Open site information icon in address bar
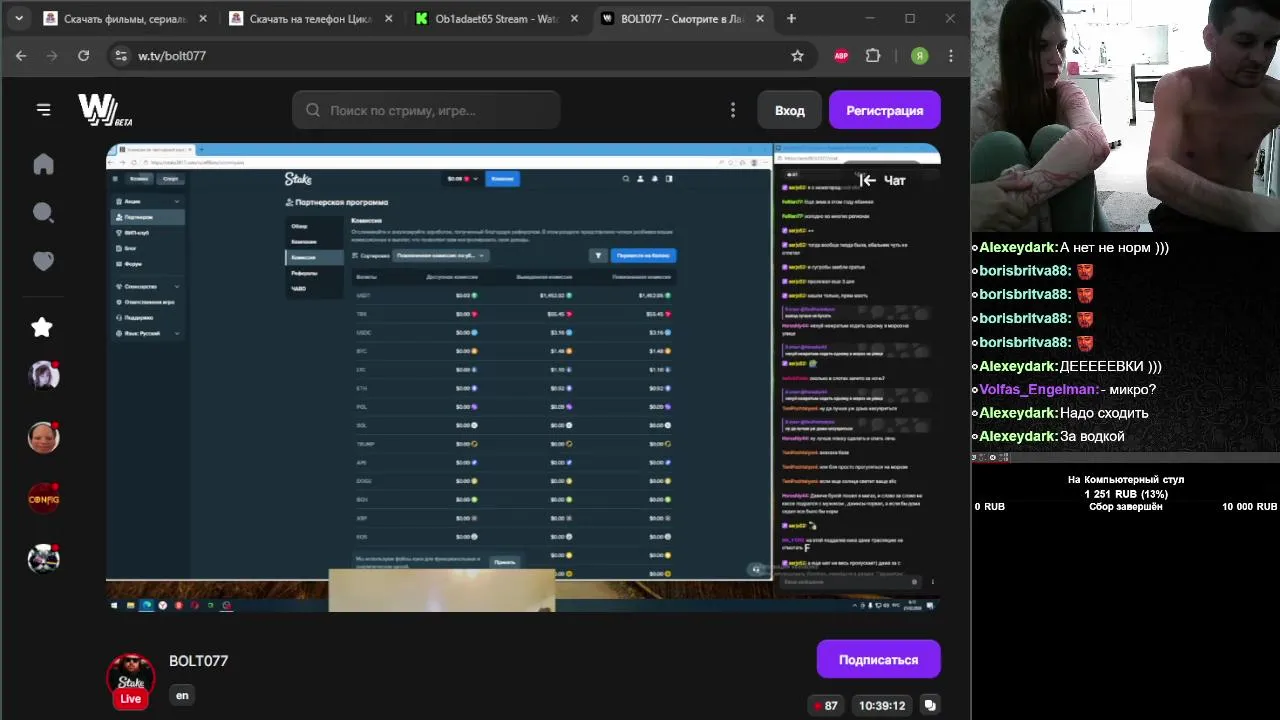 tap(120, 56)
